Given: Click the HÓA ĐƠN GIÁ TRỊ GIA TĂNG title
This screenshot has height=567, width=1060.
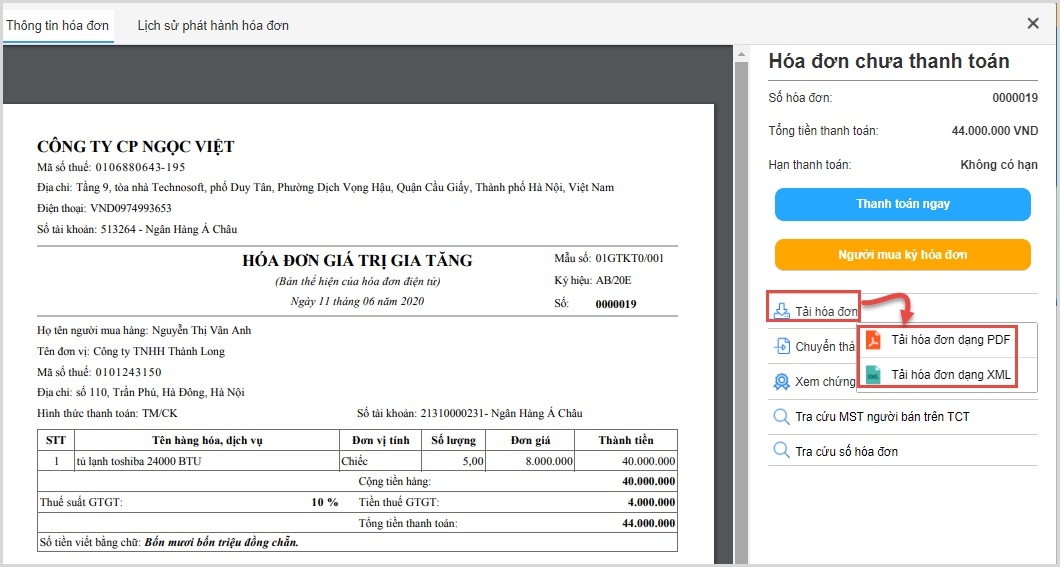Looking at the screenshot, I should (x=358, y=261).
